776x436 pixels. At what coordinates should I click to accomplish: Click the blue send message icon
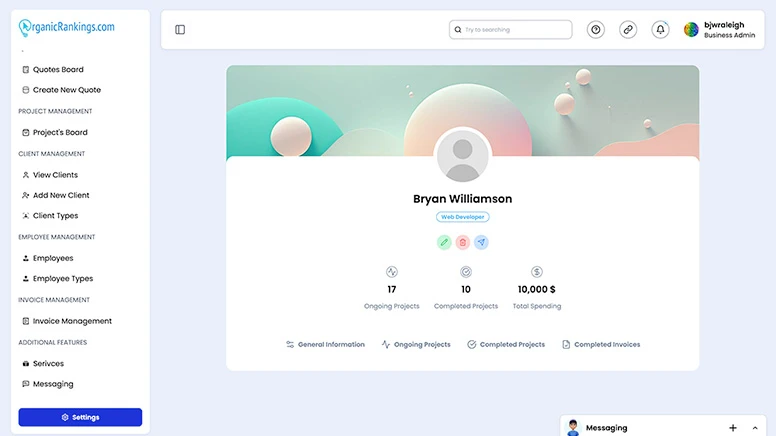[x=481, y=242]
